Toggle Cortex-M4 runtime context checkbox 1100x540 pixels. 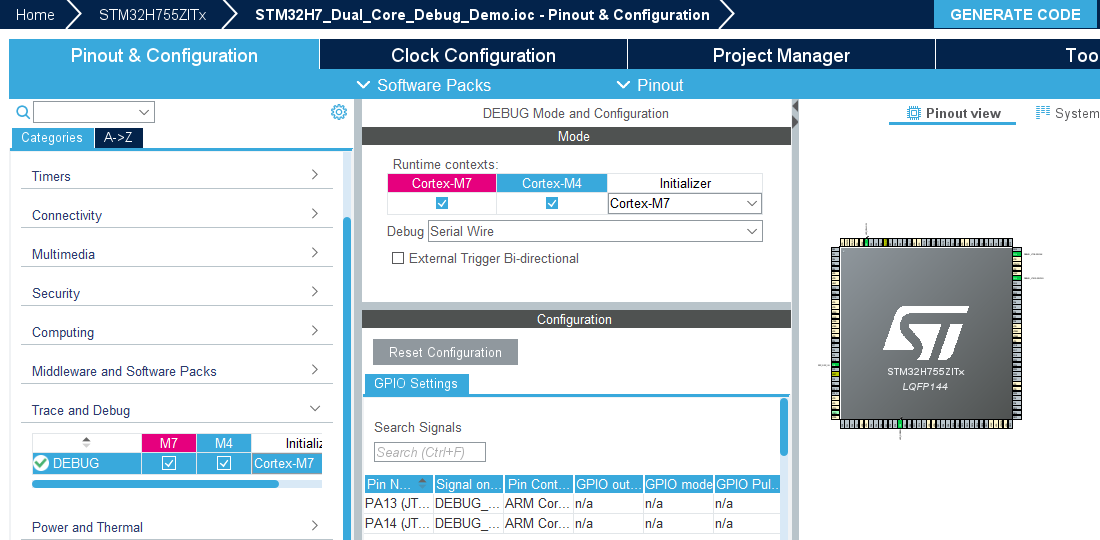pos(552,203)
